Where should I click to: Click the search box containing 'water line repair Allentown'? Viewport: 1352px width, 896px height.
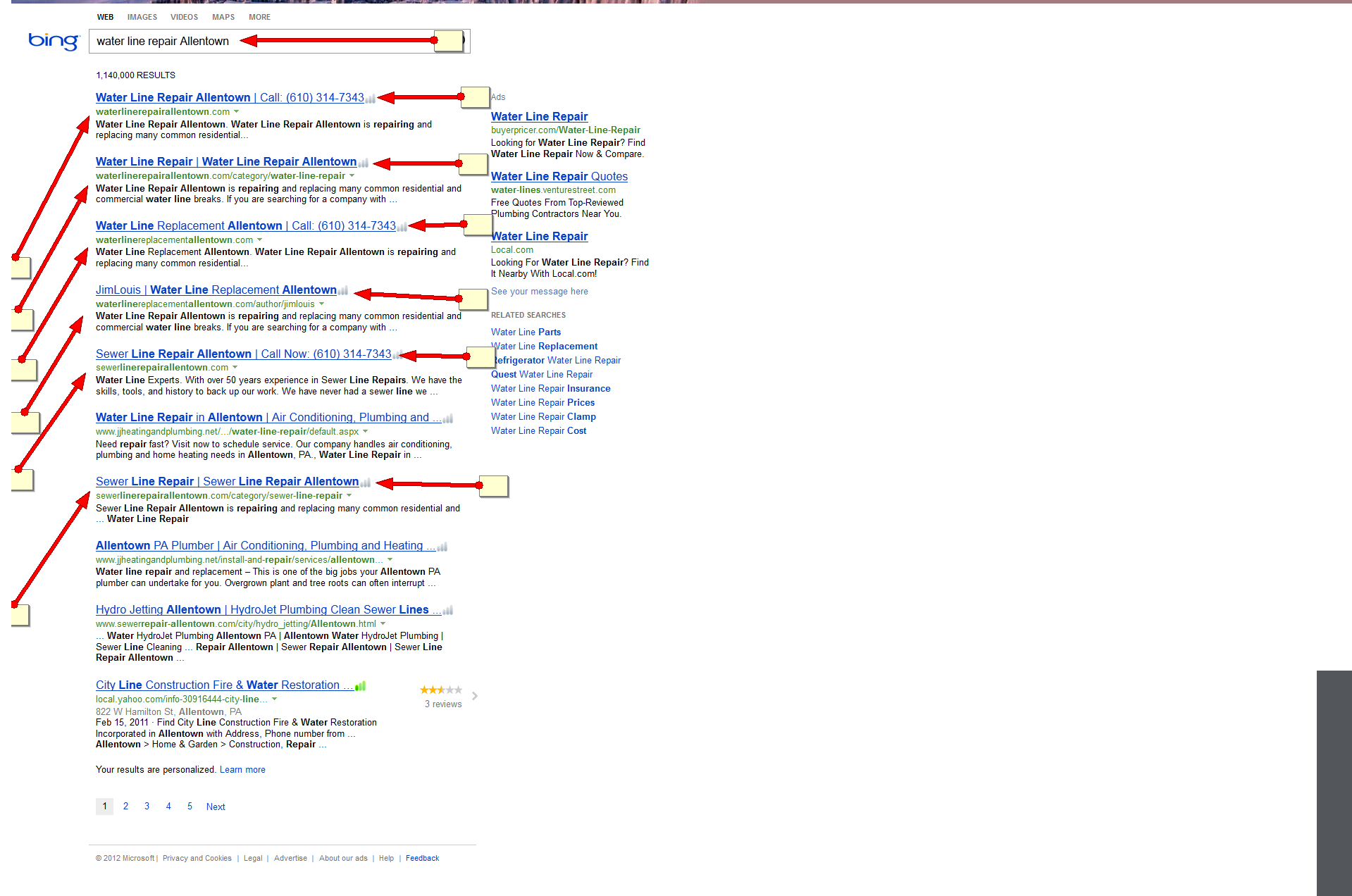[279, 41]
